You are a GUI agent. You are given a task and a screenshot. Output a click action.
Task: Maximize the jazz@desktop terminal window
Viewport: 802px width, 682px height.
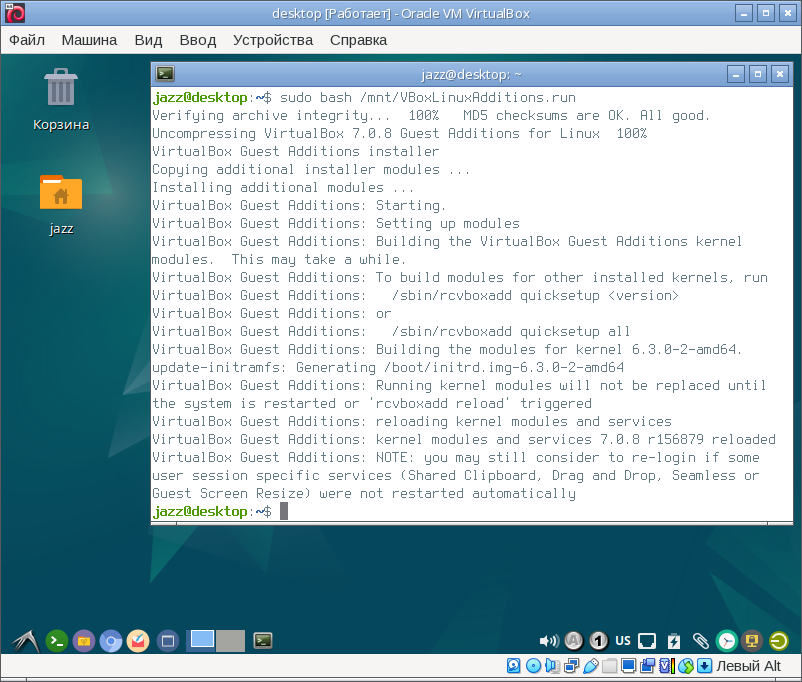758,74
